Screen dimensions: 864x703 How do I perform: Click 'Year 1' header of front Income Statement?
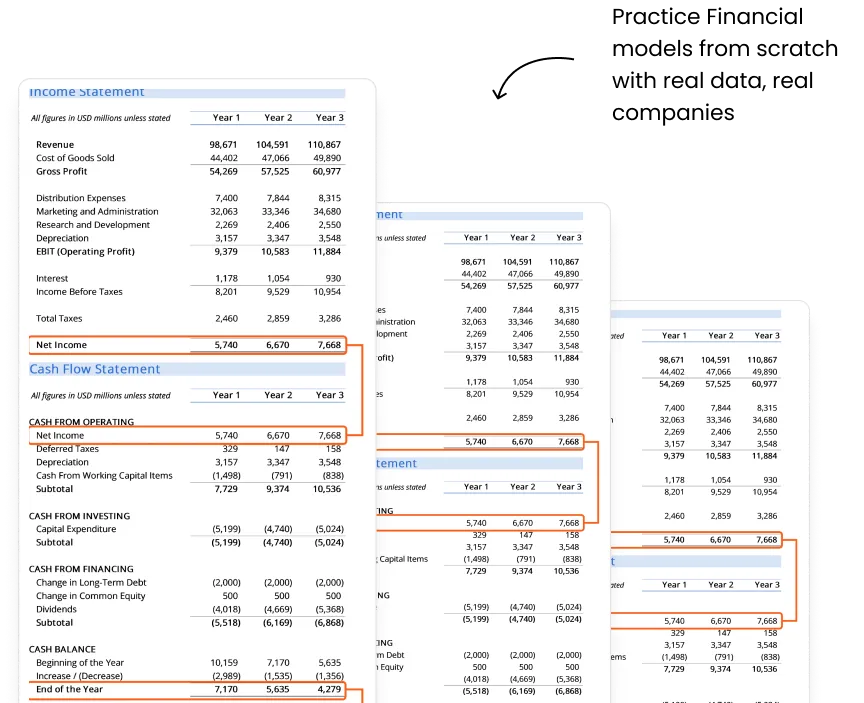coord(226,117)
